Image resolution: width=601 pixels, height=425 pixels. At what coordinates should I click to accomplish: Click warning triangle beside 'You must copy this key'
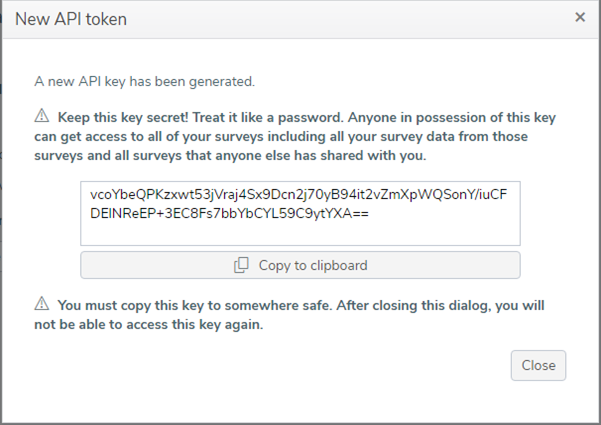(x=42, y=304)
